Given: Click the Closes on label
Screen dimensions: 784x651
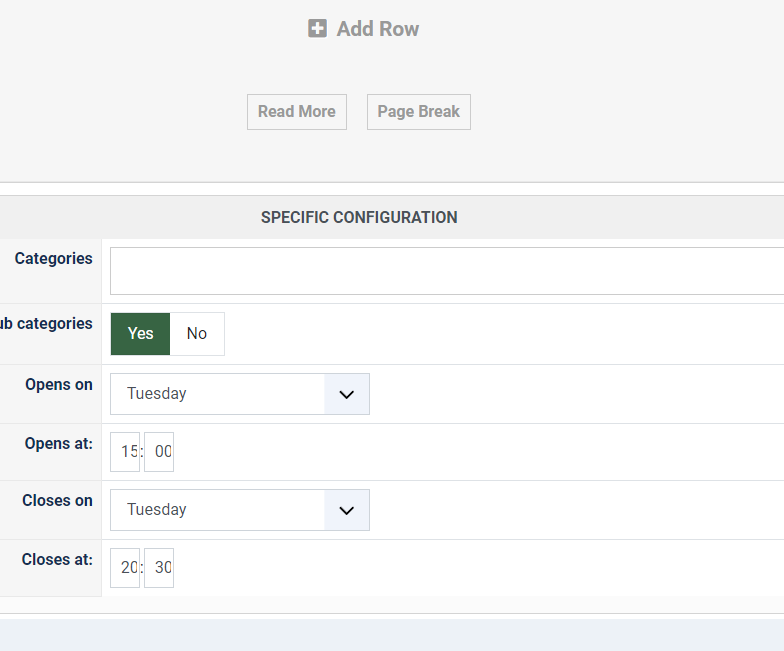Looking at the screenshot, I should (x=57, y=501).
